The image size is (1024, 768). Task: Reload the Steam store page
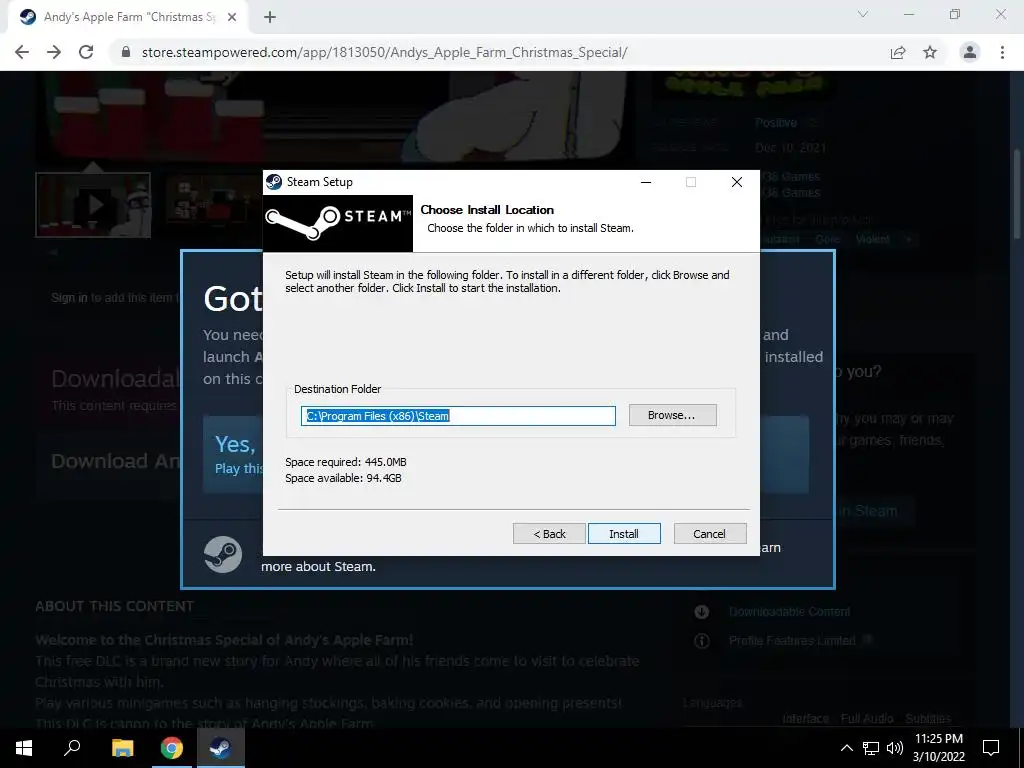pos(86,52)
